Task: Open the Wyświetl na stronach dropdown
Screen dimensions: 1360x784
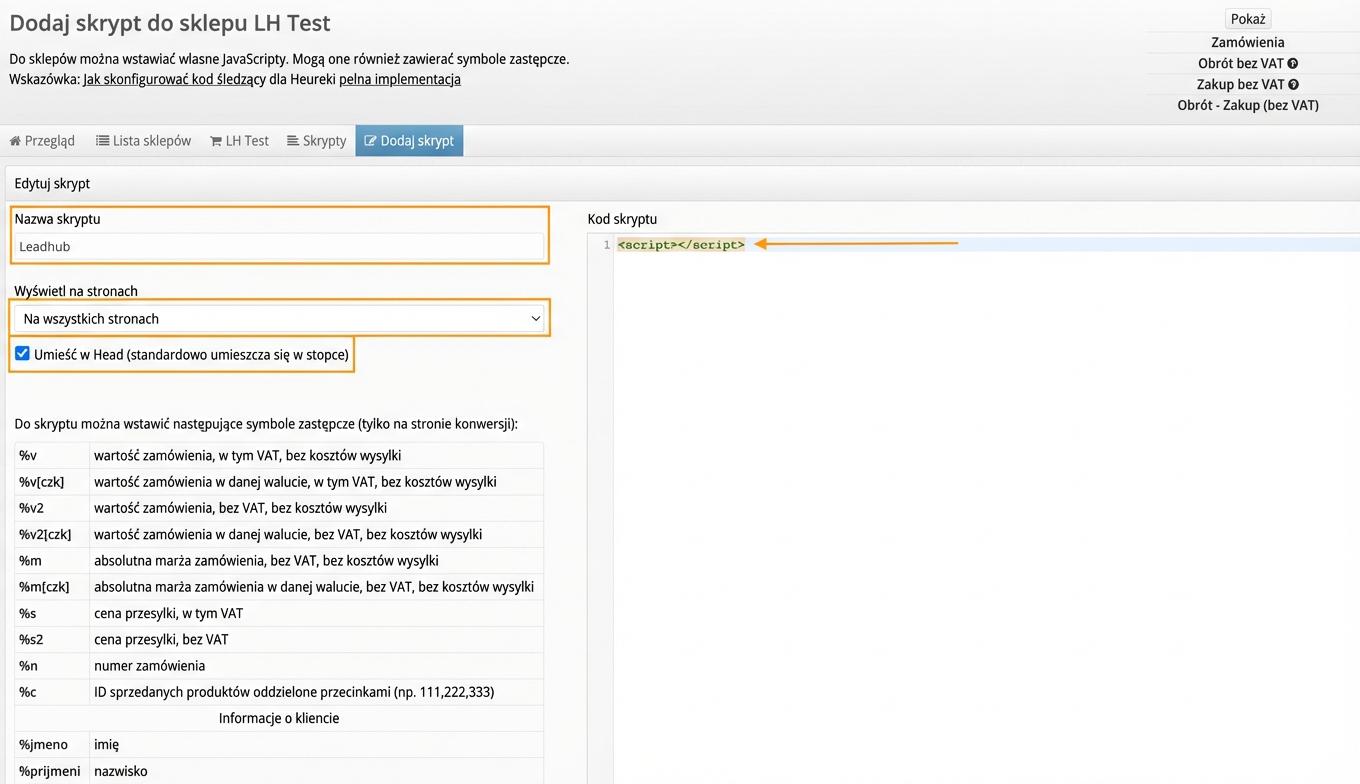Action: click(x=280, y=319)
